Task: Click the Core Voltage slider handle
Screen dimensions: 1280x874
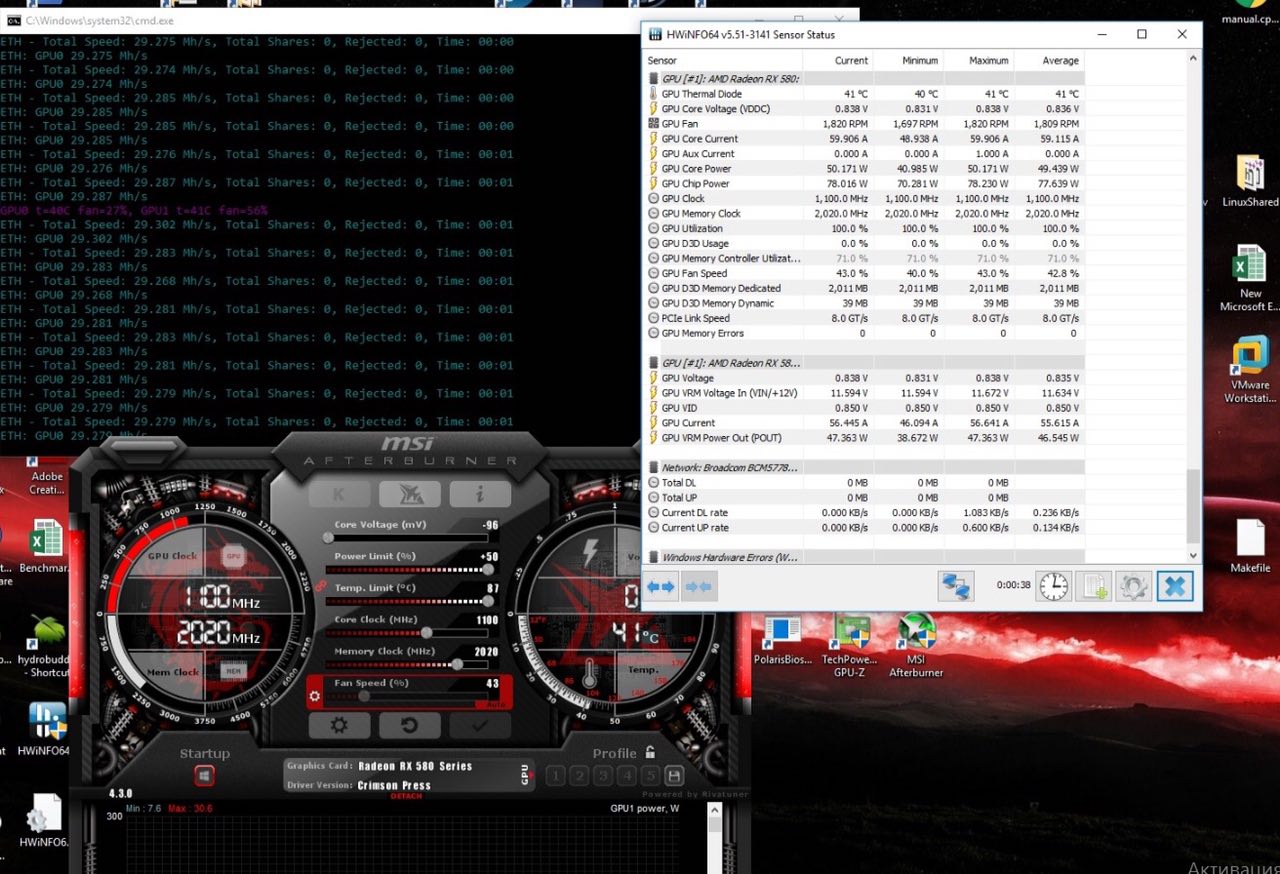Action: (x=328, y=538)
